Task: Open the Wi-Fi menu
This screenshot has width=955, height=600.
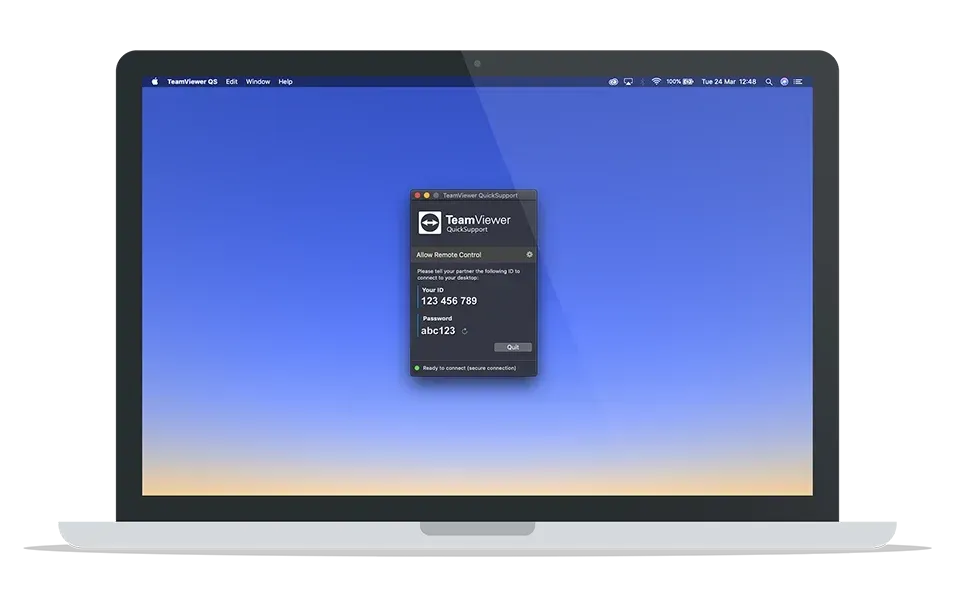Action: click(x=656, y=81)
